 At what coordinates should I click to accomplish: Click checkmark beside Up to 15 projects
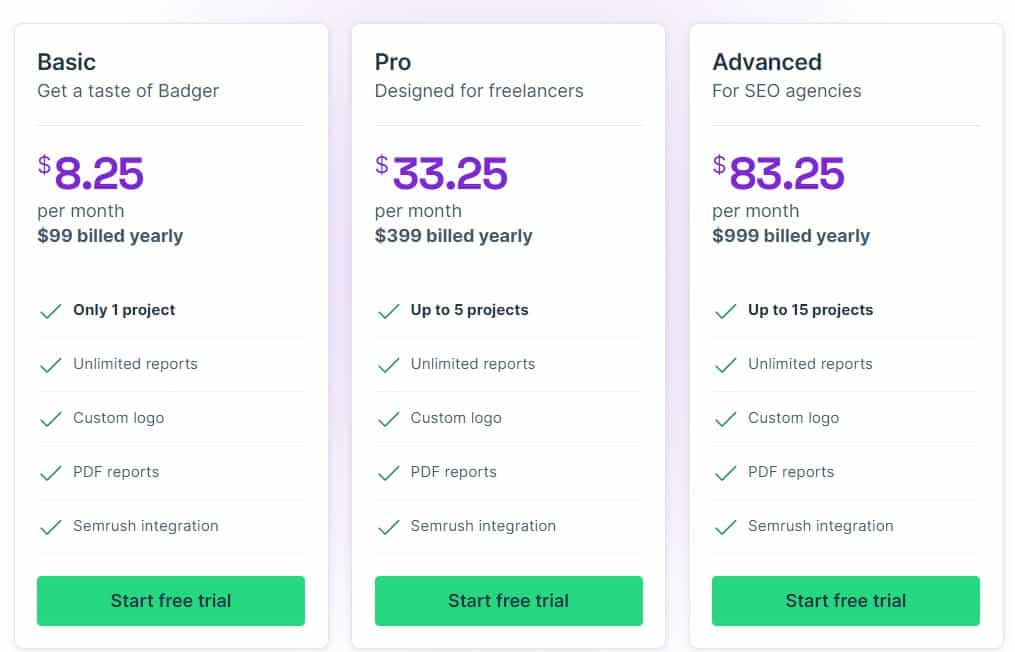725,311
